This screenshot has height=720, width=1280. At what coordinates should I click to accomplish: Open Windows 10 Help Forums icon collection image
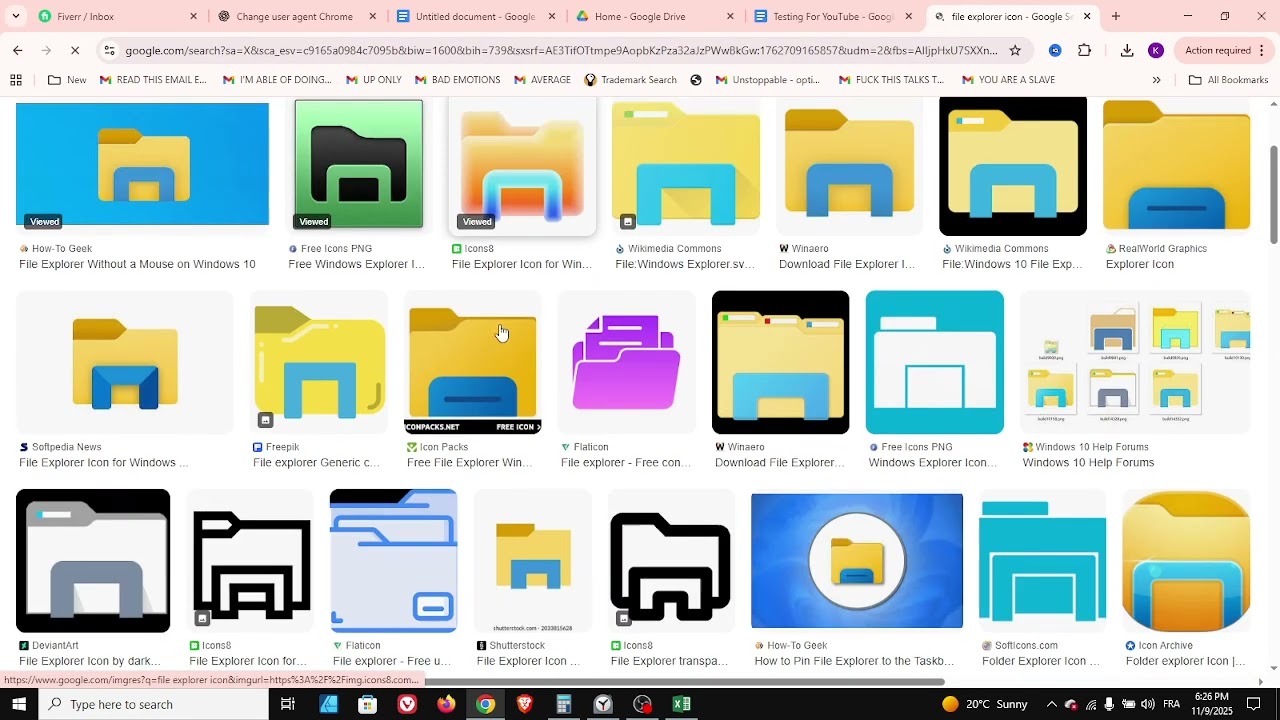pos(1135,362)
